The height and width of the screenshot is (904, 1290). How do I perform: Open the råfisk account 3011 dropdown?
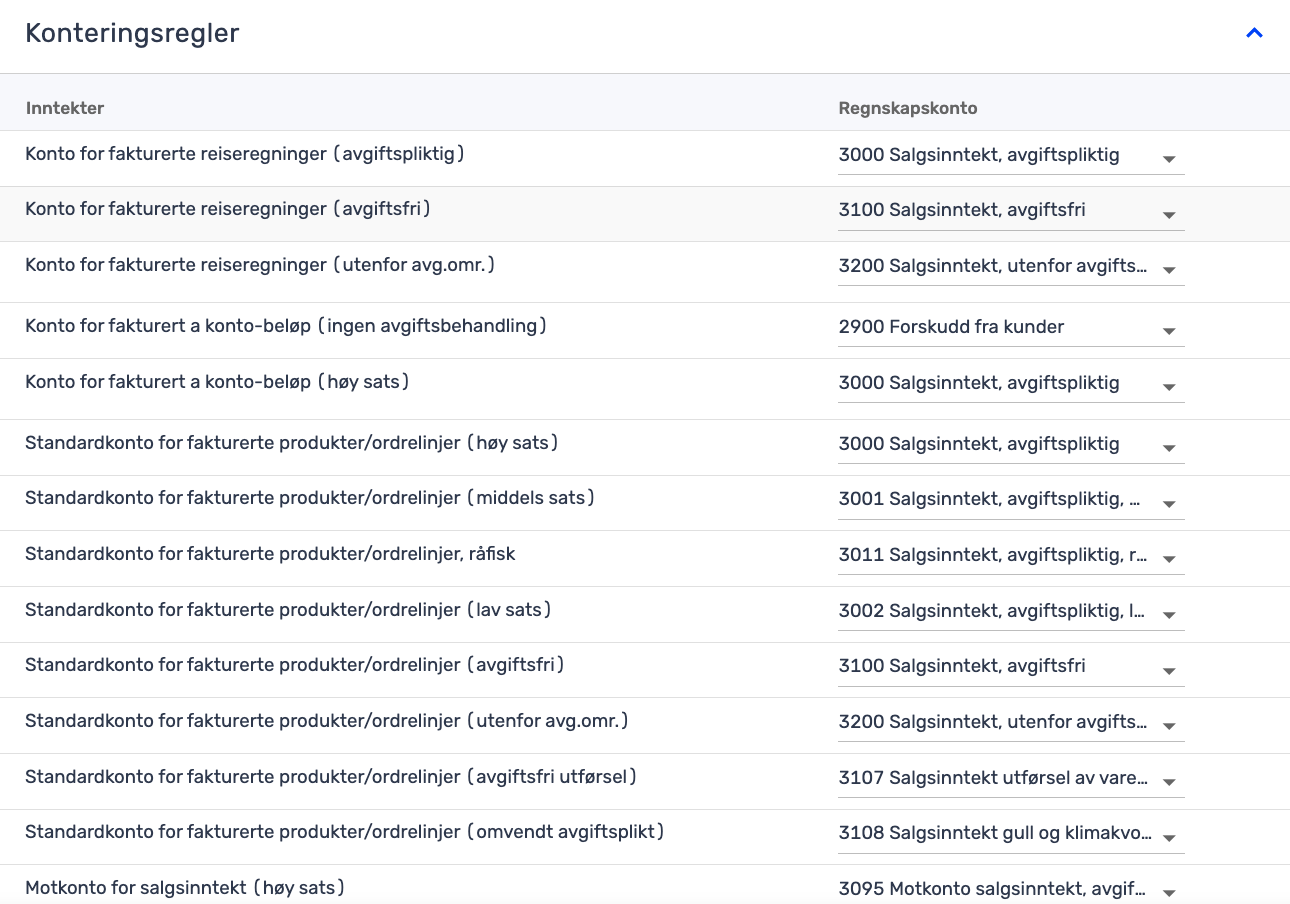[x=1010, y=556]
